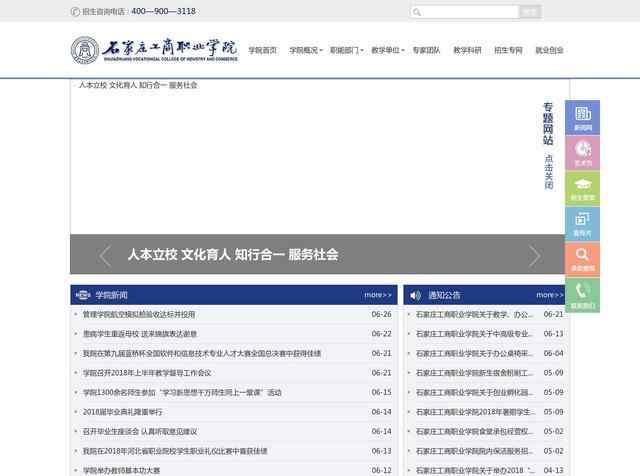Click inside the top search input field
The height and width of the screenshot is (476, 640).
tap(464, 12)
